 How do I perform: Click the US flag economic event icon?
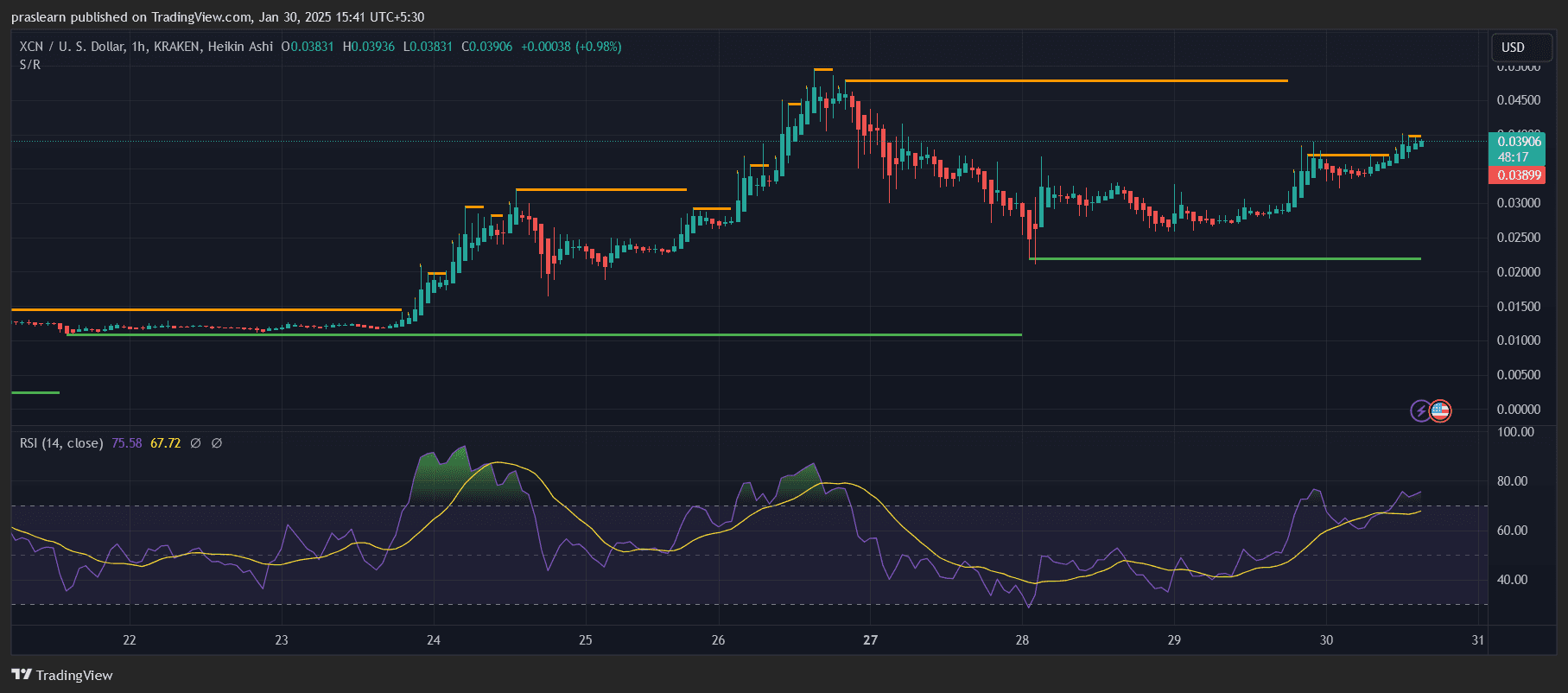(1440, 410)
